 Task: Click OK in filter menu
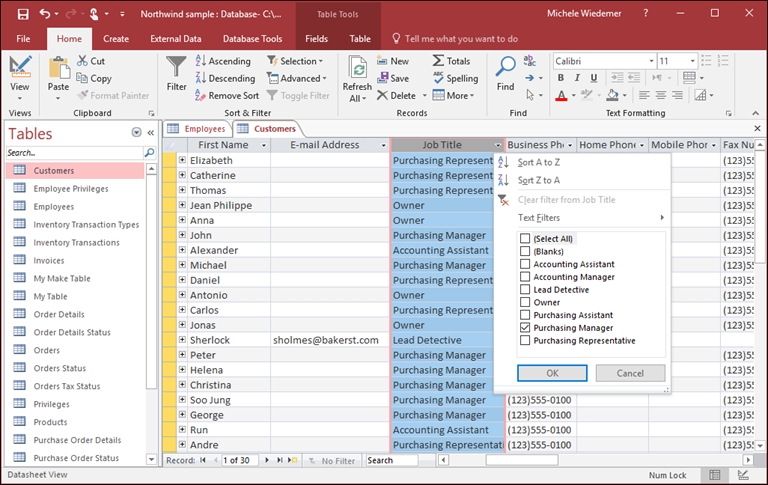point(552,373)
